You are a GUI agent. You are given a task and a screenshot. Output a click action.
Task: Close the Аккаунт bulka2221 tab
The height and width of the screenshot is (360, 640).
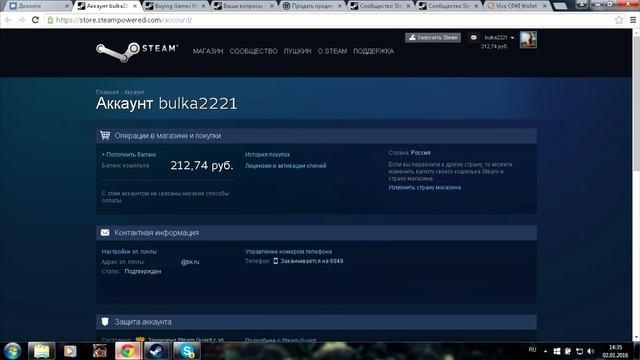coord(135,6)
